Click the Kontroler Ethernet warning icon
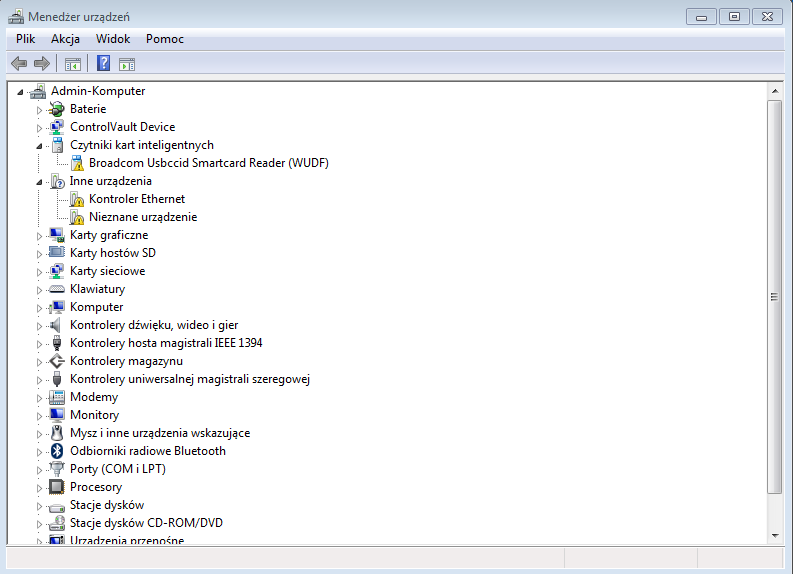 [77, 199]
